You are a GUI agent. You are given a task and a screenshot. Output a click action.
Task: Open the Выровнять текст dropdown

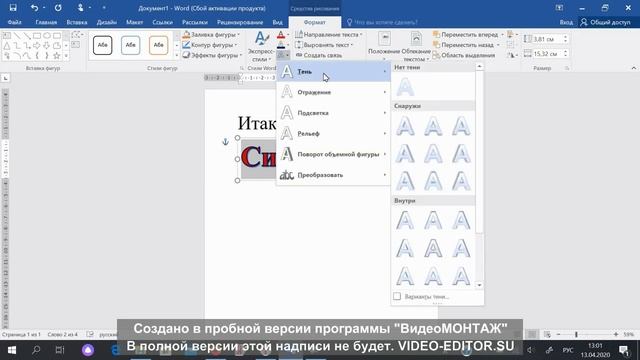324,45
